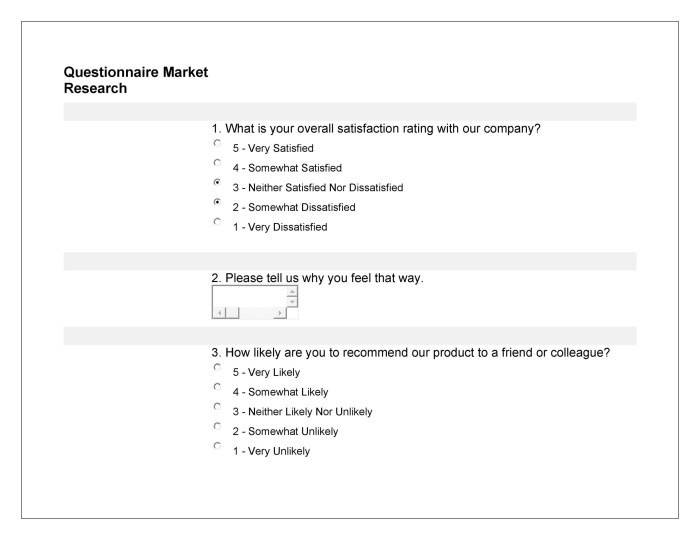The height and width of the screenshot is (540, 700).
Task: Pick '2 - Somewhat Unlikely' radio button
Action: (x=217, y=426)
